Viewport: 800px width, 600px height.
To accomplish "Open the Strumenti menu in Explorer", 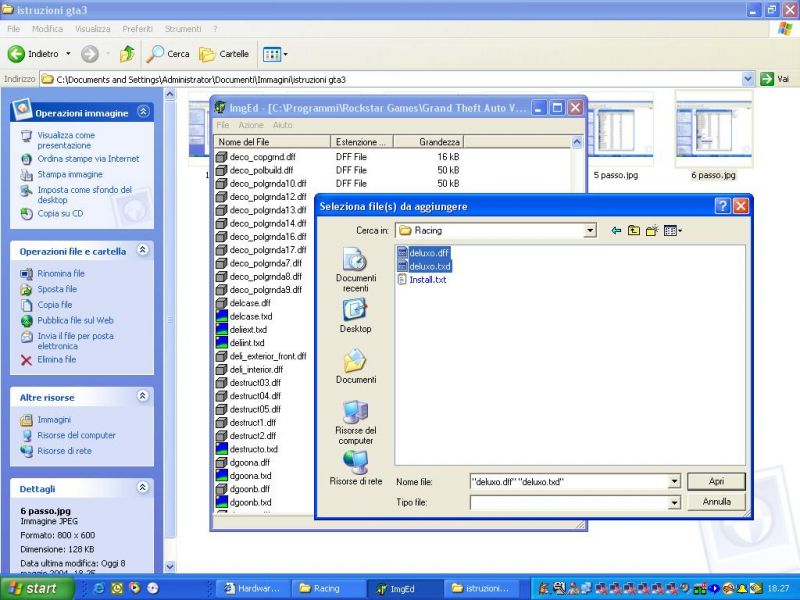I will click(183, 29).
